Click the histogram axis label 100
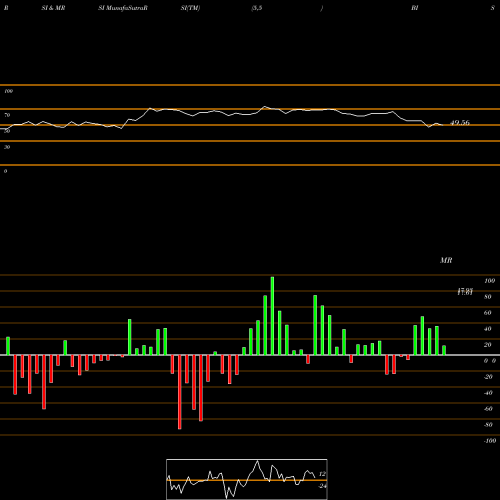 point(489,281)
